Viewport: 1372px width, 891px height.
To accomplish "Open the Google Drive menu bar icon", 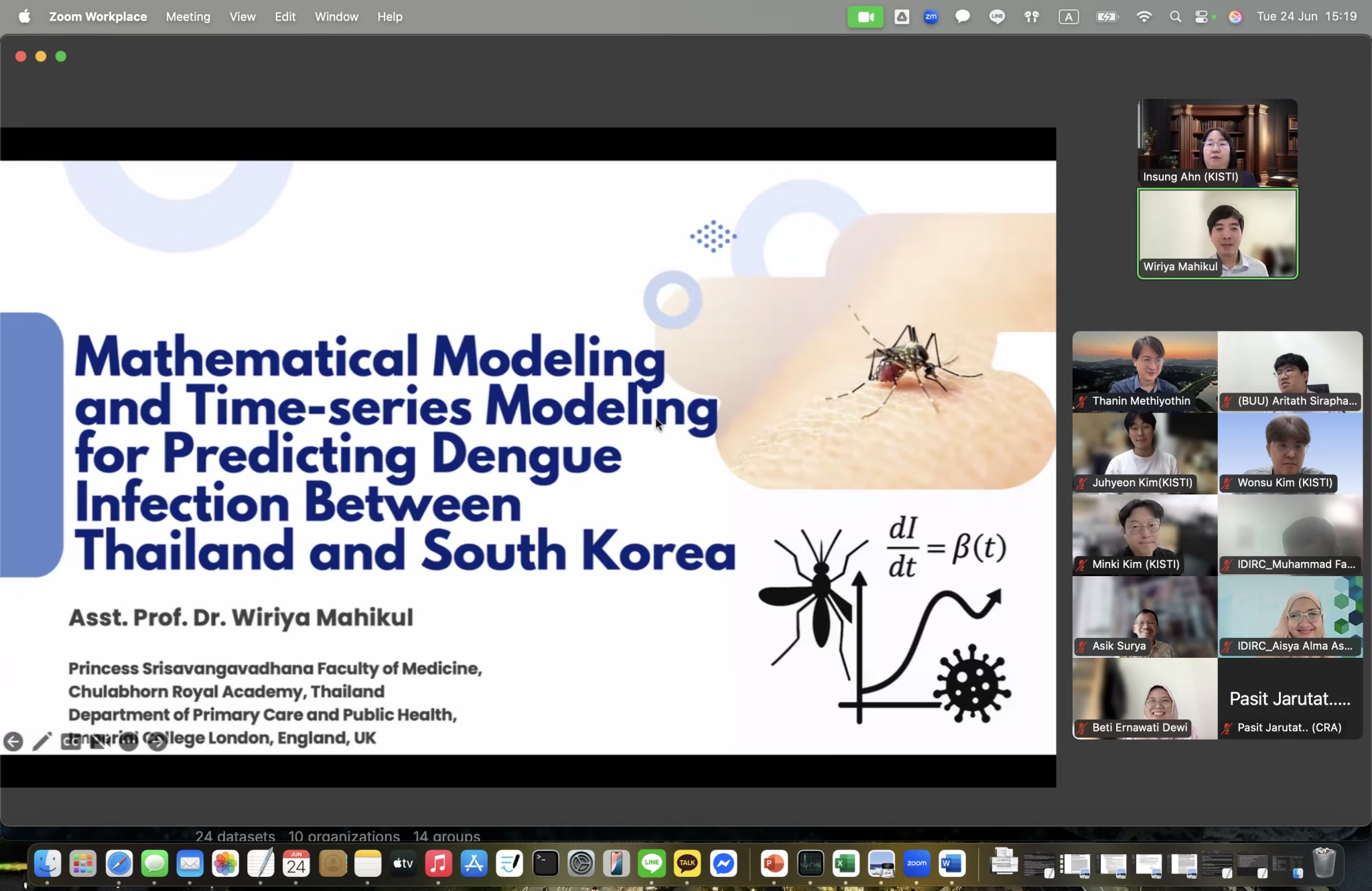I will 902,17.
